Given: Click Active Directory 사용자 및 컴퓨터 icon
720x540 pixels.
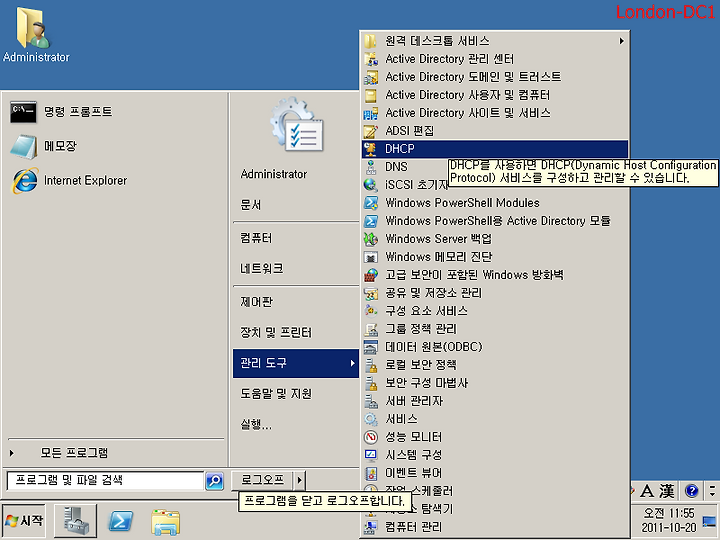Looking at the screenshot, I should pyautogui.click(x=371, y=95).
